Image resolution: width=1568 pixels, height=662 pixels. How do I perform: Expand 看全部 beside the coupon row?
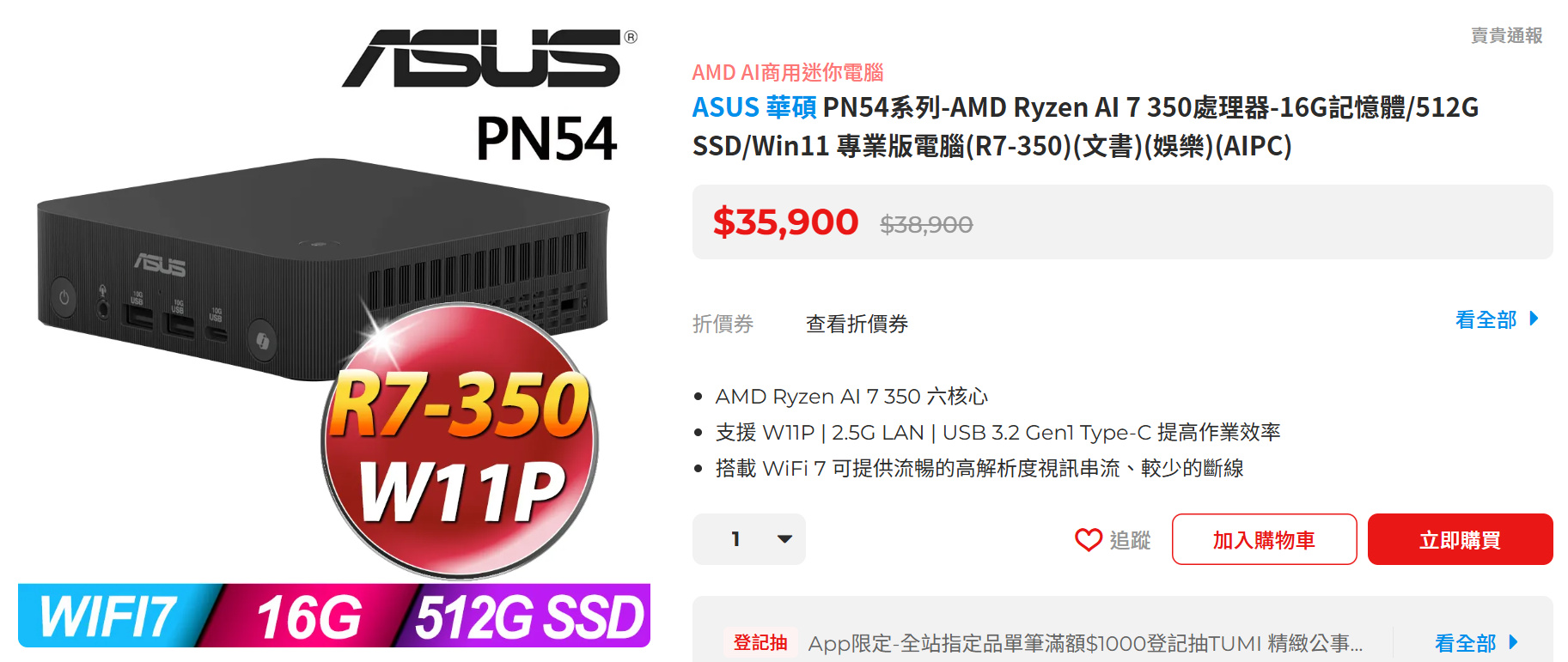coord(1486,319)
